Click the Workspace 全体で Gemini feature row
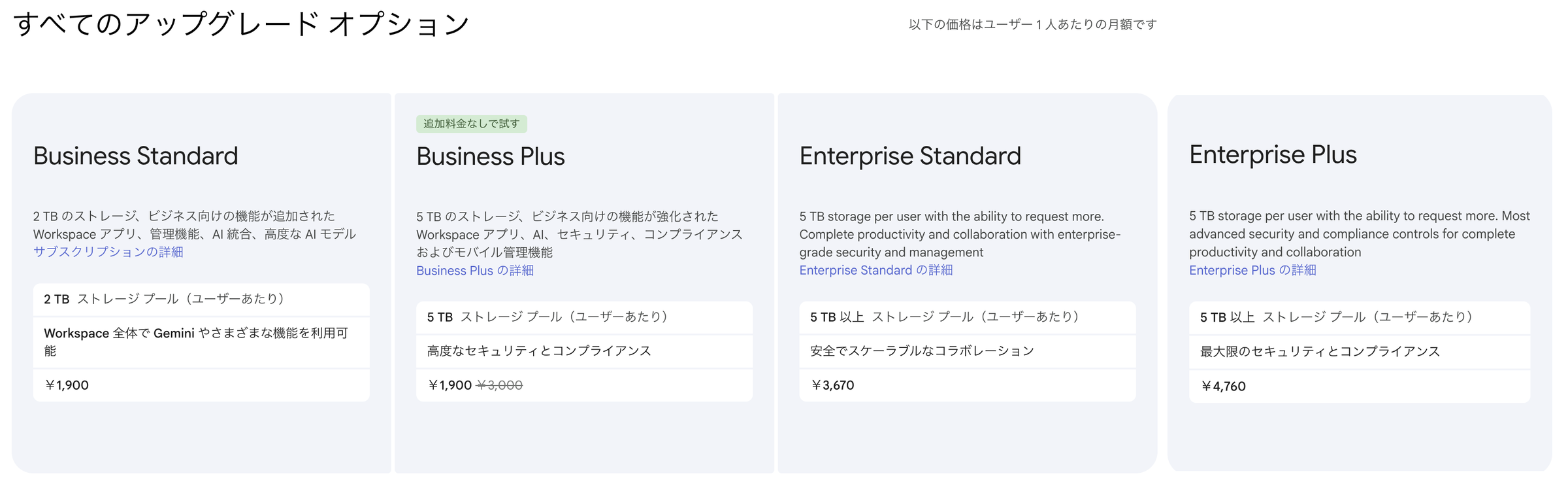 pyautogui.click(x=201, y=342)
